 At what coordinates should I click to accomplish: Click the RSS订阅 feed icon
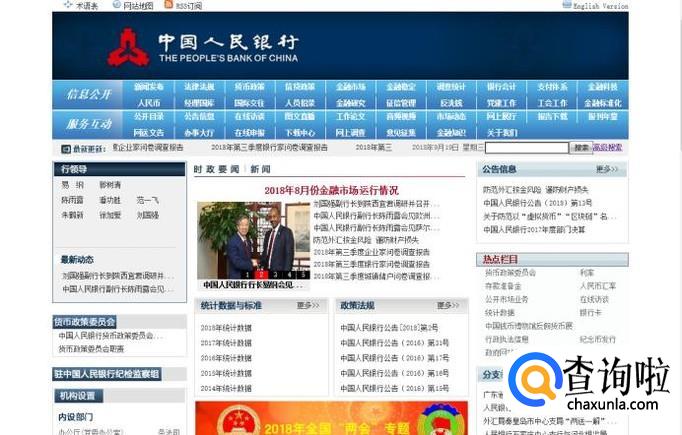pos(169,5)
